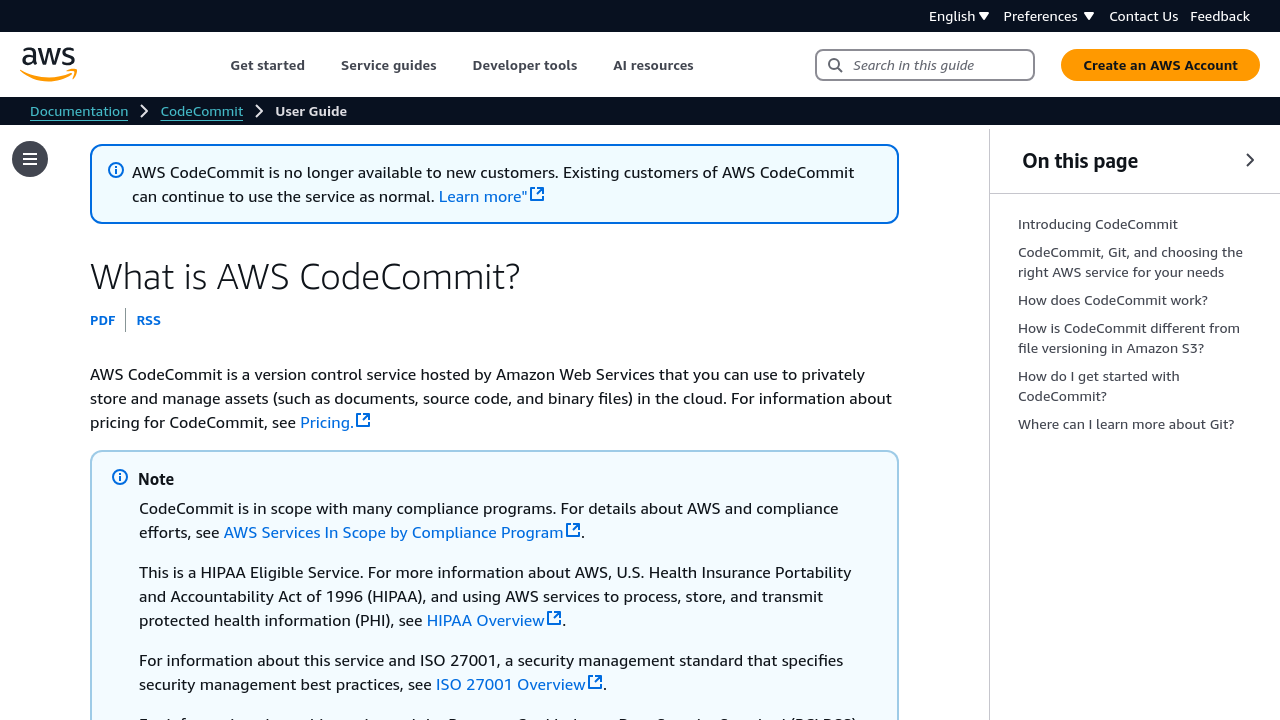Open the English language dropdown
1280x720 pixels.
click(x=958, y=16)
